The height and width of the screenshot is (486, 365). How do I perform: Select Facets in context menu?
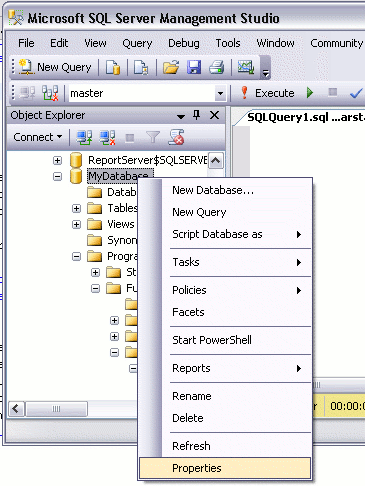[225, 312]
